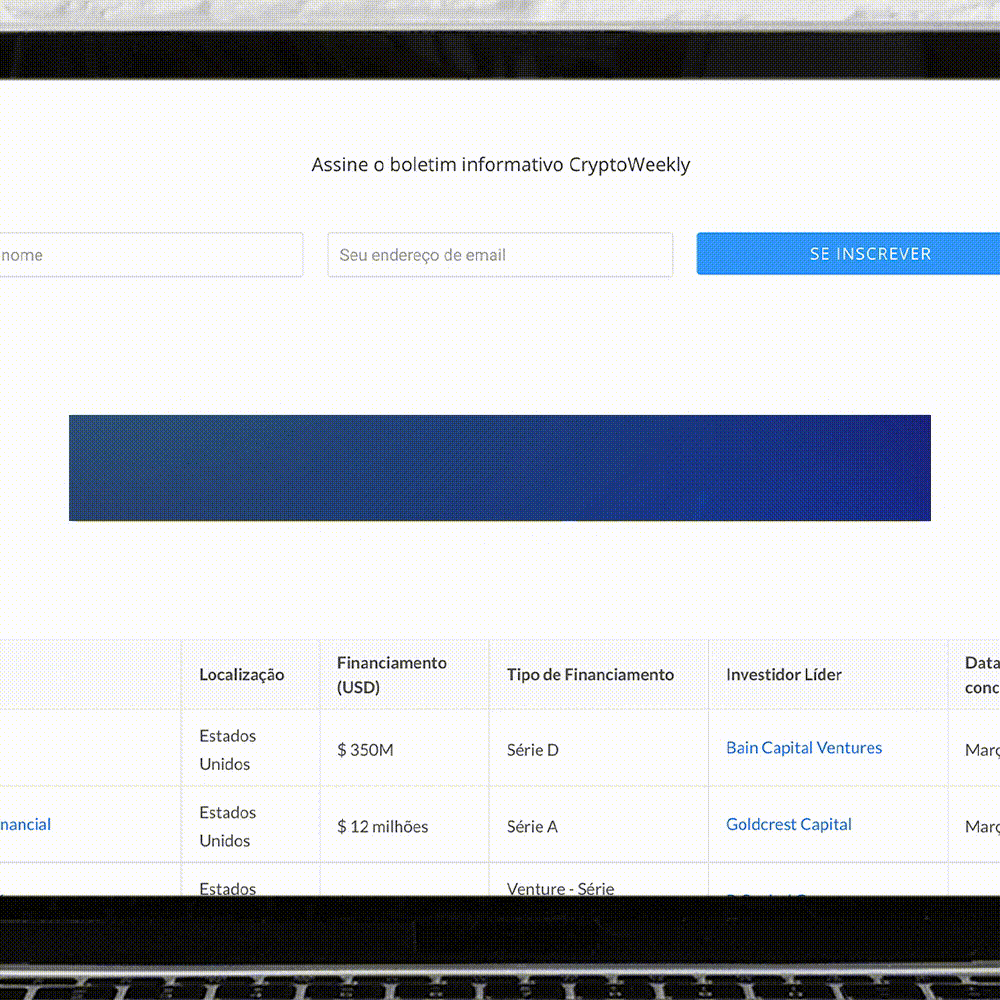Select the Investidor Líder column header
Image resolution: width=1000 pixels, height=1000 pixels.
click(x=784, y=675)
